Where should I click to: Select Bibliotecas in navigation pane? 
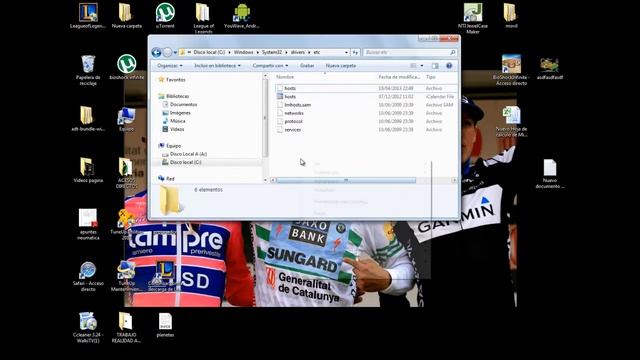(x=177, y=96)
